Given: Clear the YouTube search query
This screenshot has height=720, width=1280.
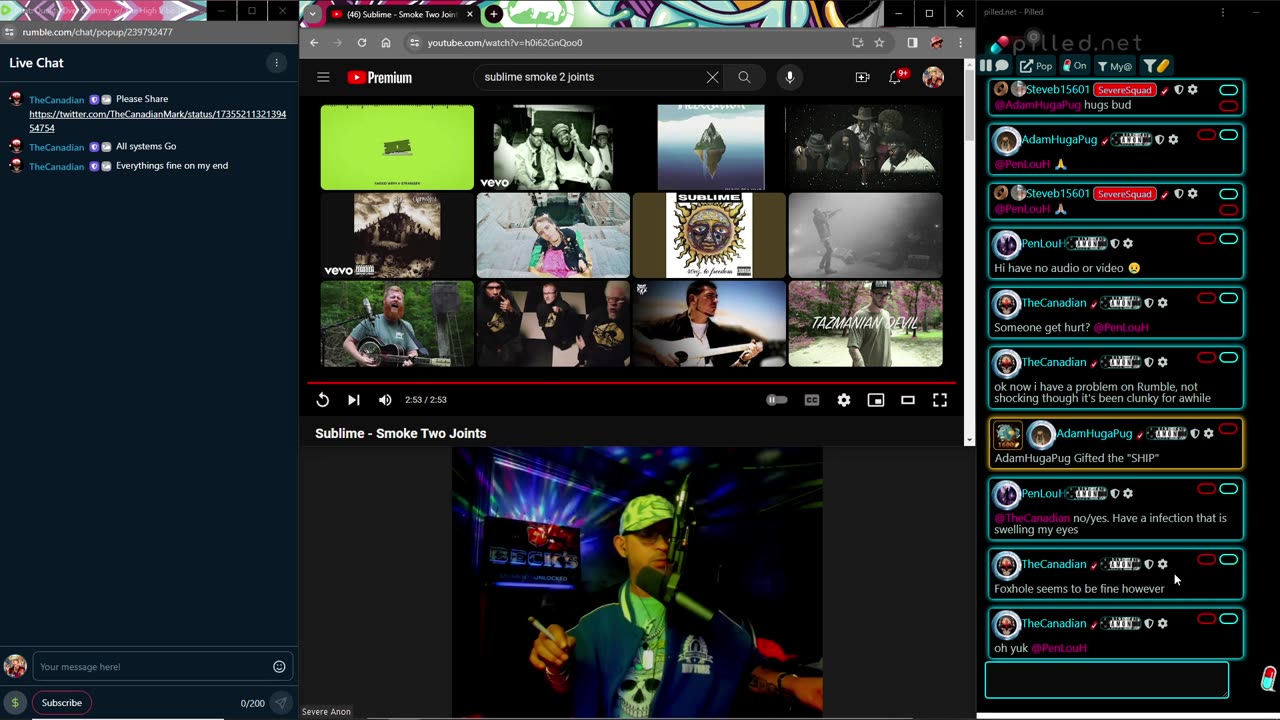Looking at the screenshot, I should click(x=712, y=77).
